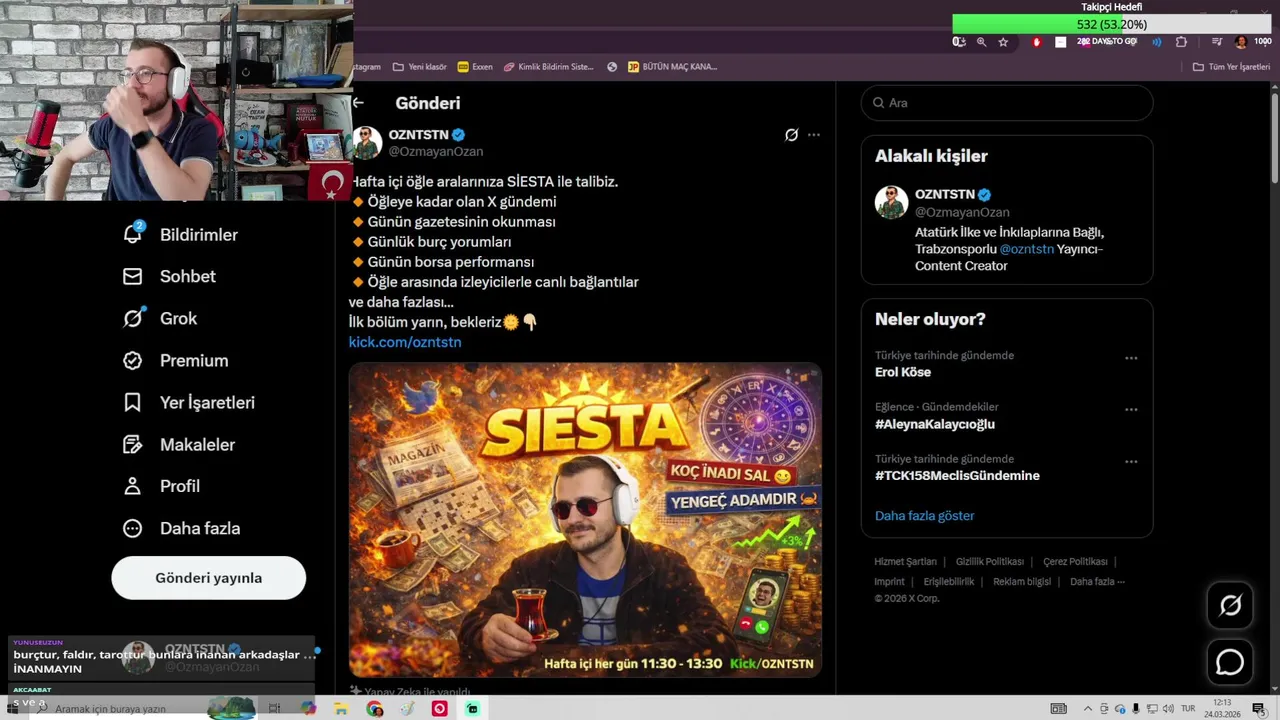Open @OzmayanOzan handle on the post
Screen dimensions: 1280x720
tap(436, 151)
